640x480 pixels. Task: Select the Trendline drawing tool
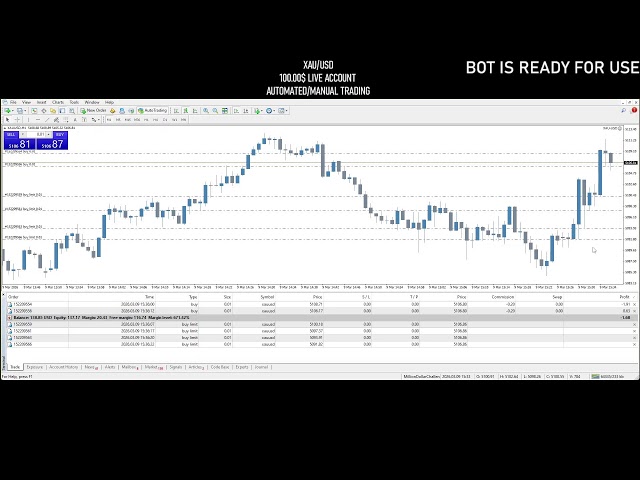point(47,120)
